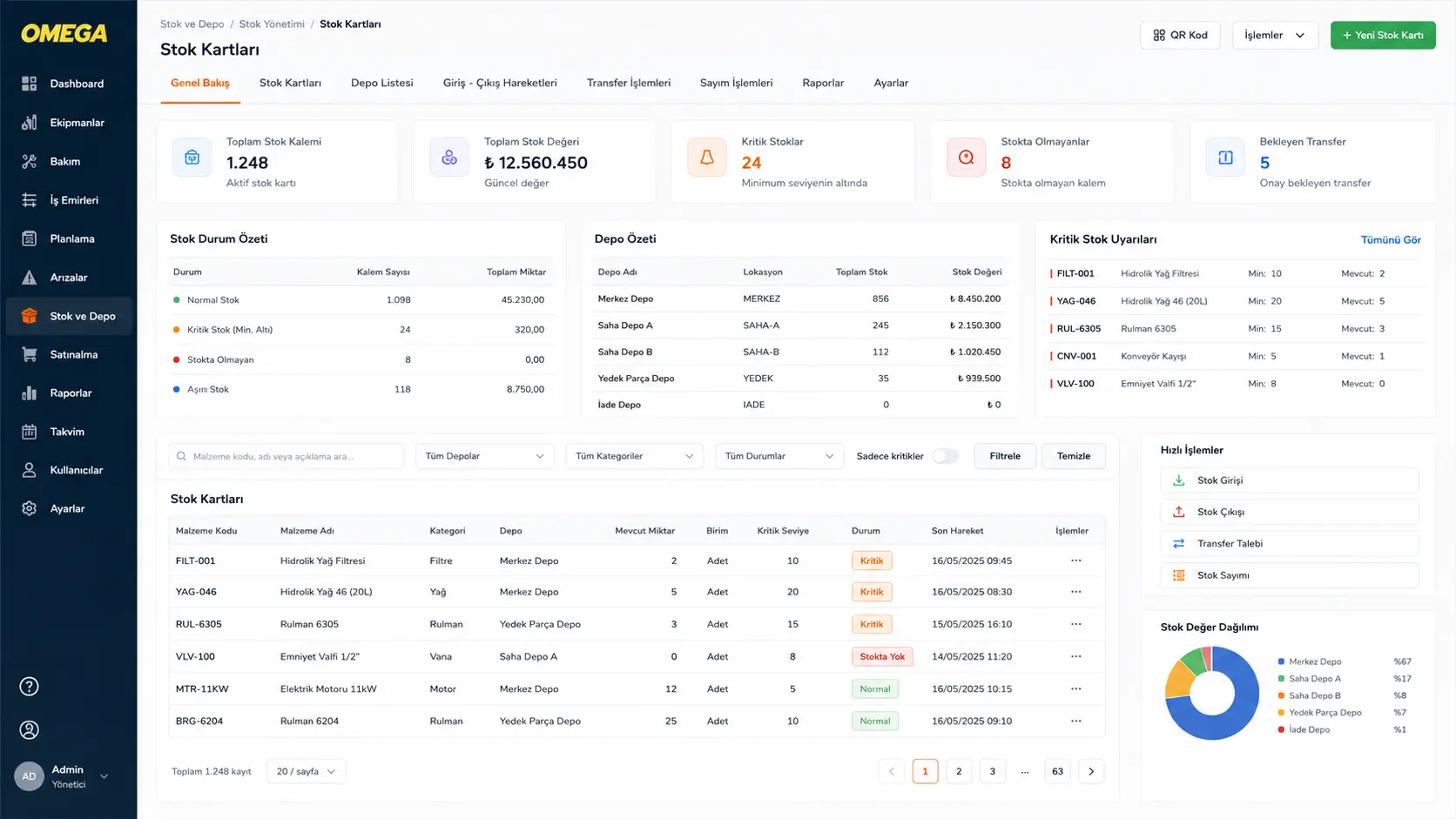Toggle the Sadece kritikler switch
This screenshot has width=1456, height=819.
[945, 456]
